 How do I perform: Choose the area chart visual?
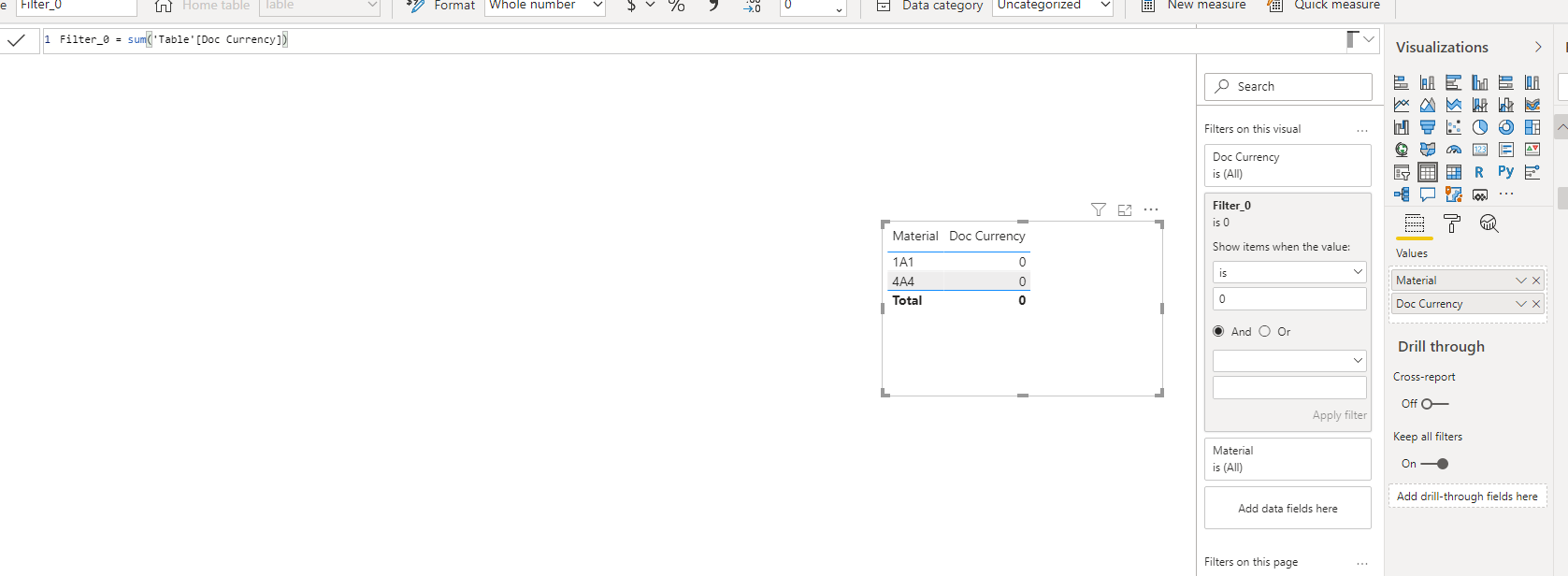(1427, 105)
